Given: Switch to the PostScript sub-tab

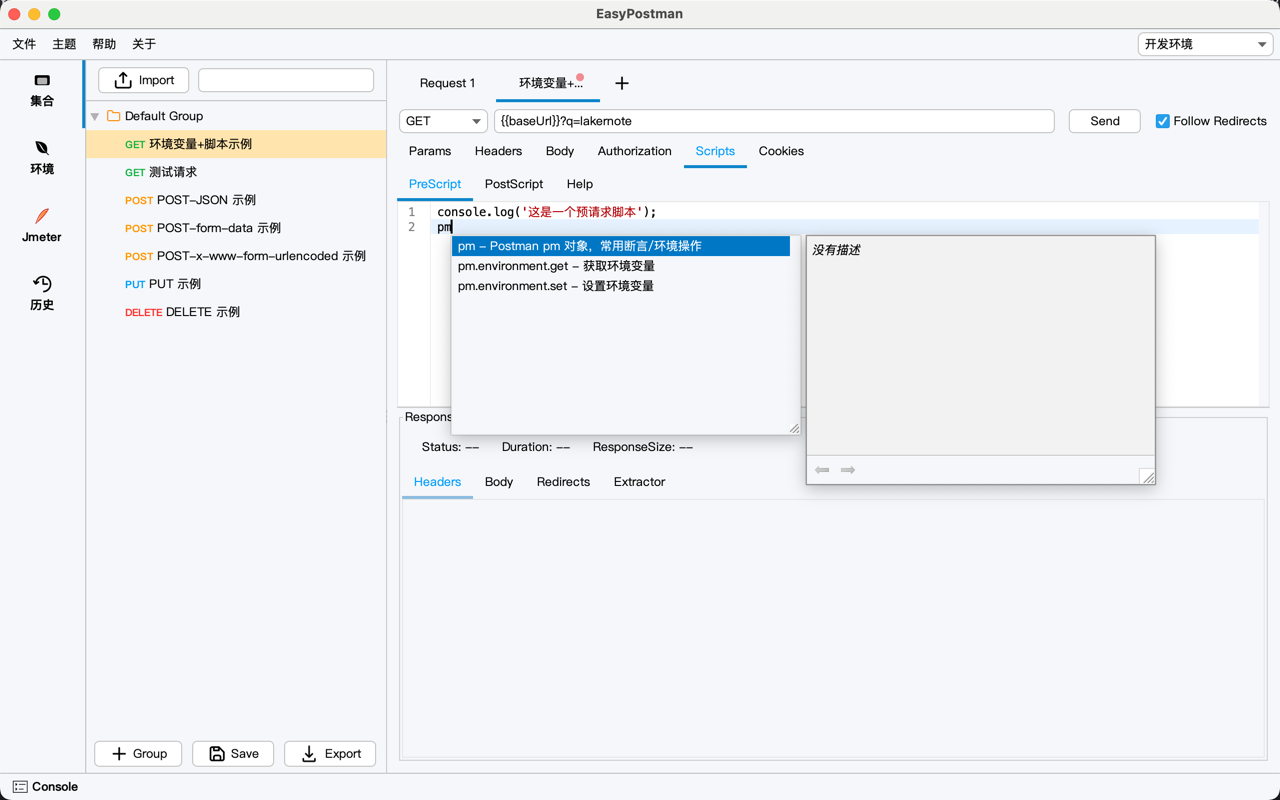Looking at the screenshot, I should coord(514,184).
